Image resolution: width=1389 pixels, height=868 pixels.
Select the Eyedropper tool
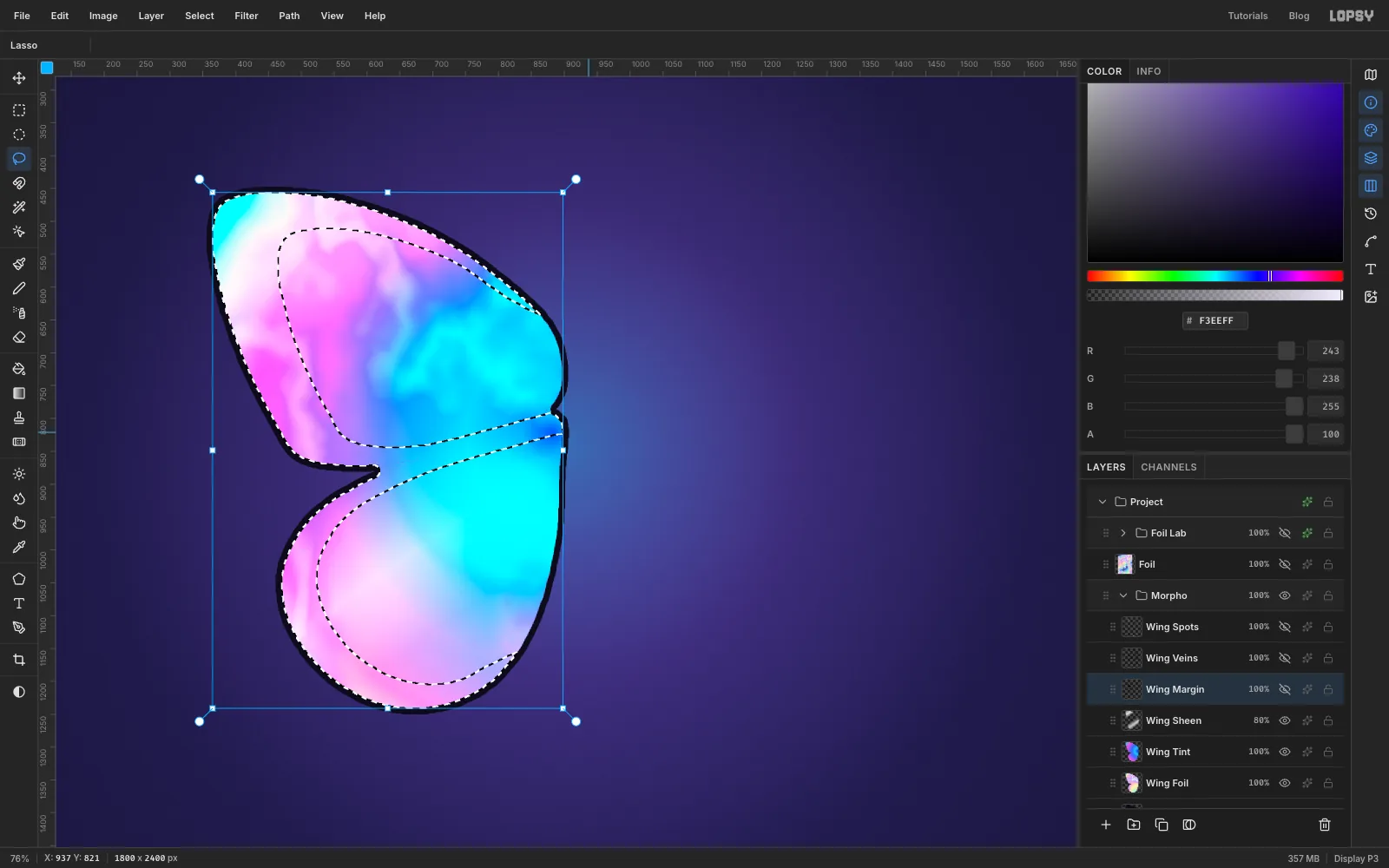click(x=19, y=547)
